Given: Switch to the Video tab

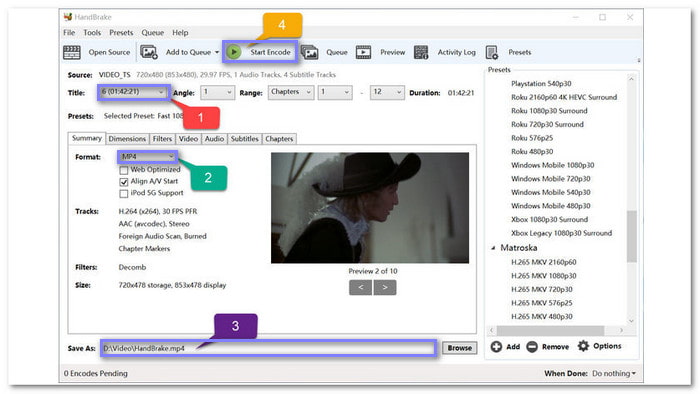Looking at the screenshot, I should [188, 139].
